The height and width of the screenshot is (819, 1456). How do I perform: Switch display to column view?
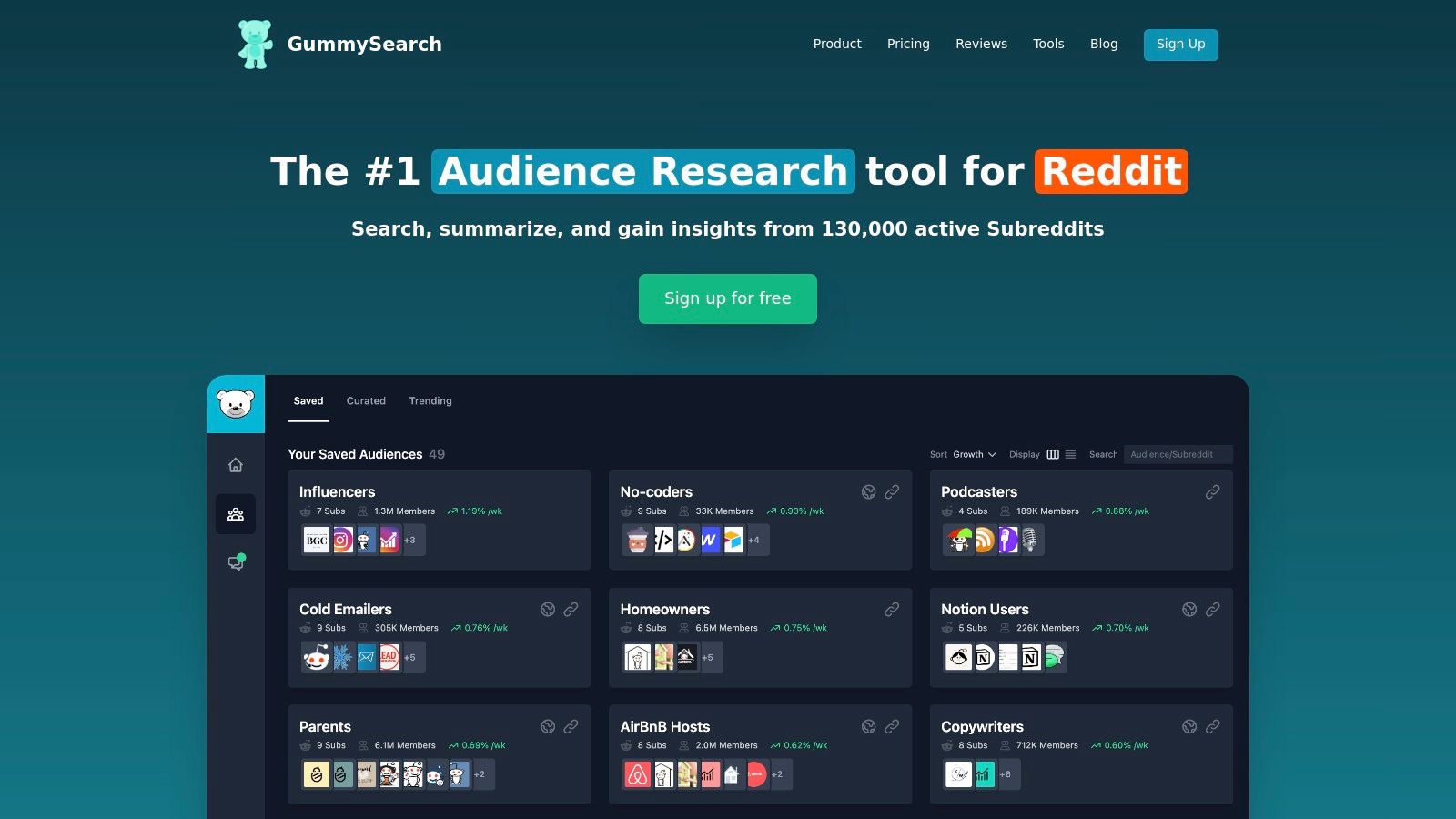tap(1053, 453)
